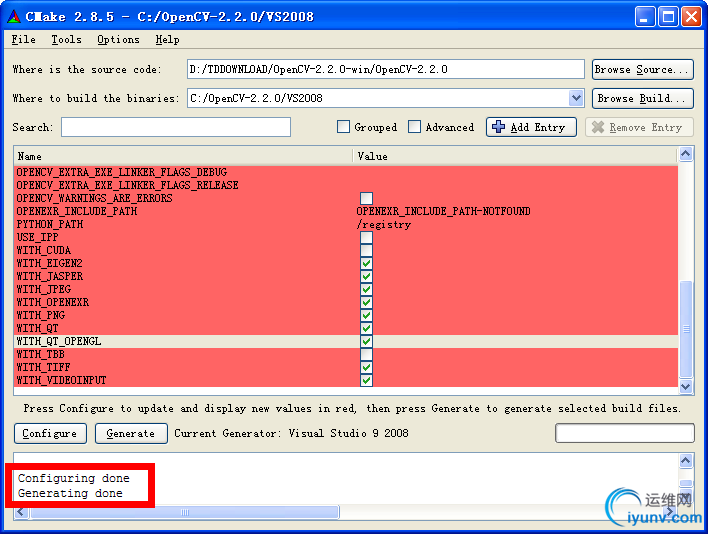Viewport: 708px width, 534px height.
Task: Click the Generating done log line
Action: click(70, 493)
